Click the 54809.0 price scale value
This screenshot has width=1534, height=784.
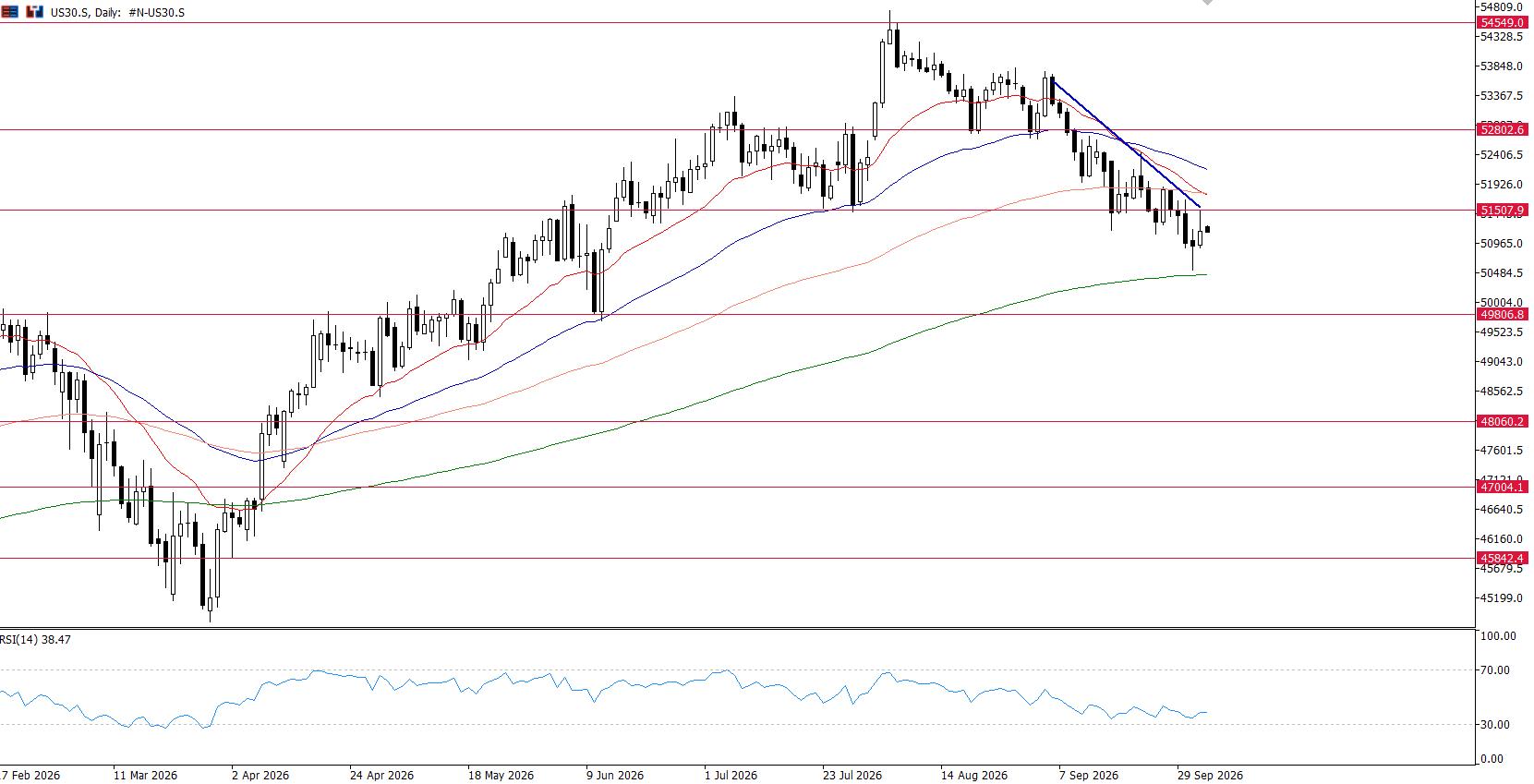[x=1502, y=7]
